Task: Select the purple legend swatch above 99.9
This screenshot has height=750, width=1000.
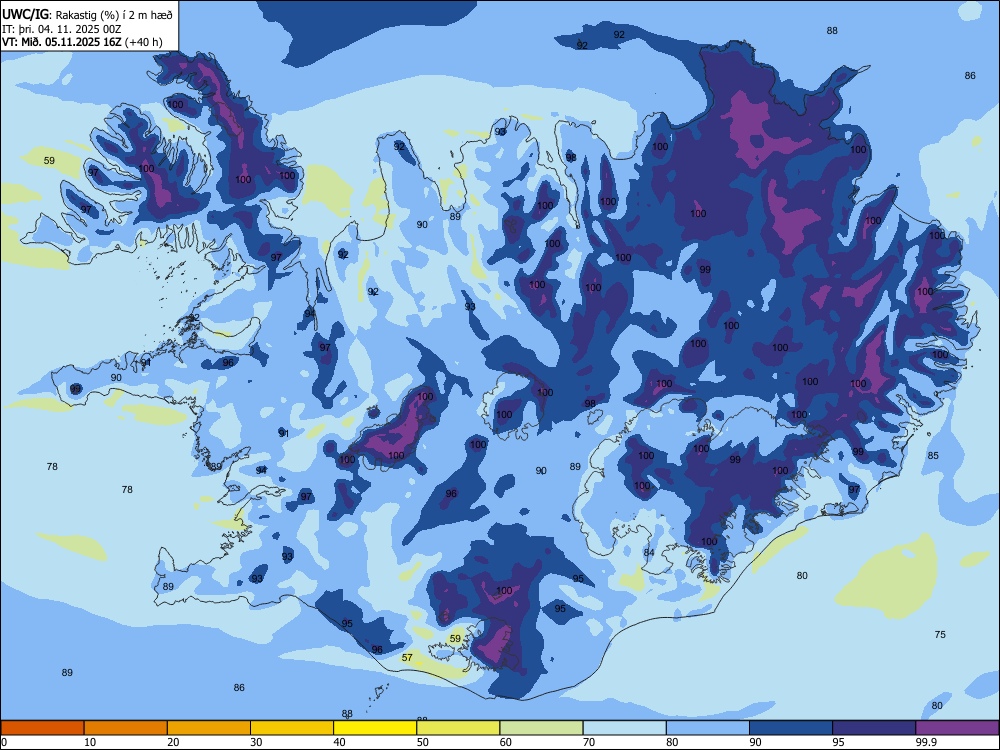Action: point(957,728)
